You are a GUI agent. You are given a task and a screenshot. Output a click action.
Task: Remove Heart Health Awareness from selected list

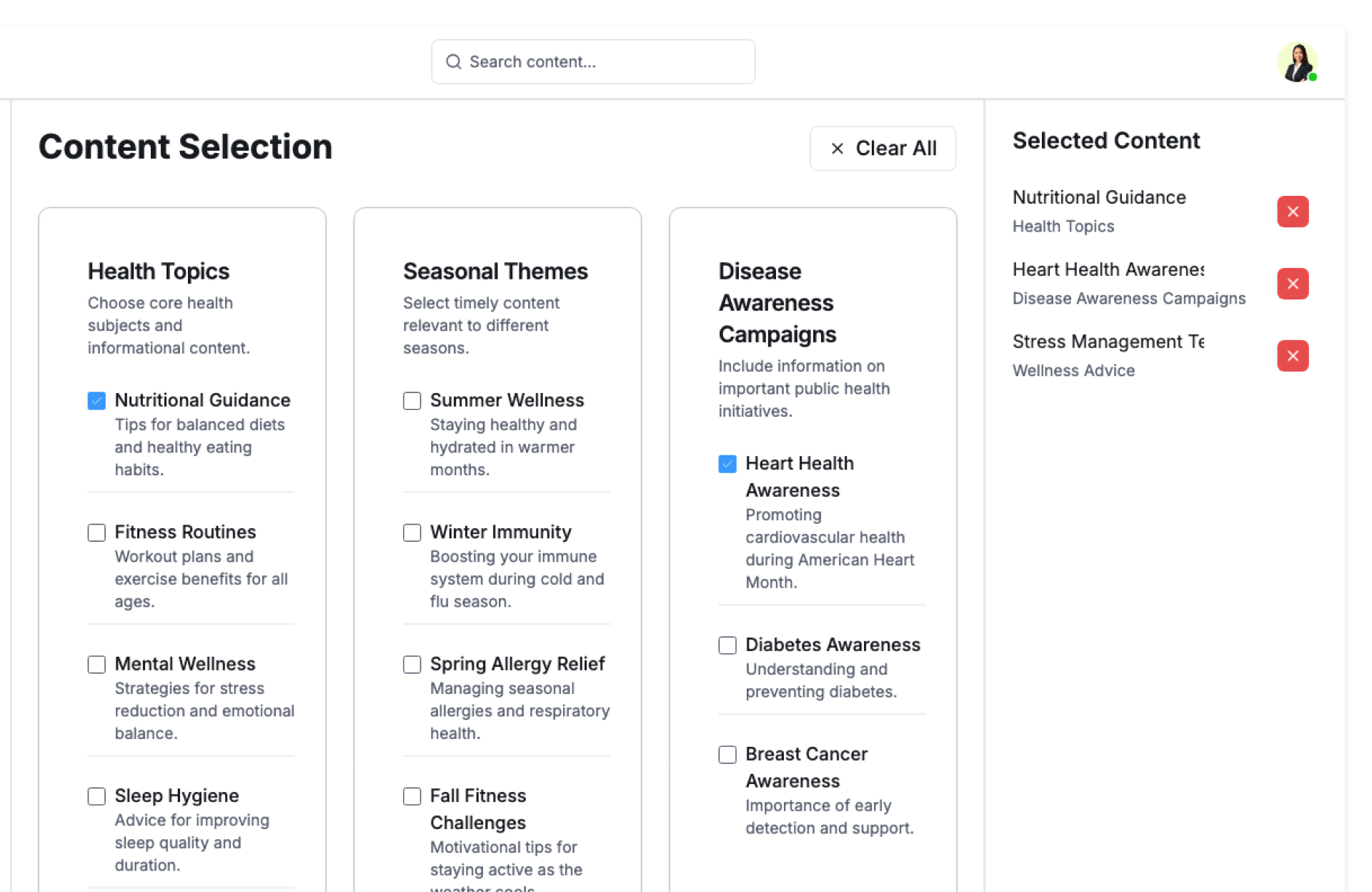click(1292, 284)
